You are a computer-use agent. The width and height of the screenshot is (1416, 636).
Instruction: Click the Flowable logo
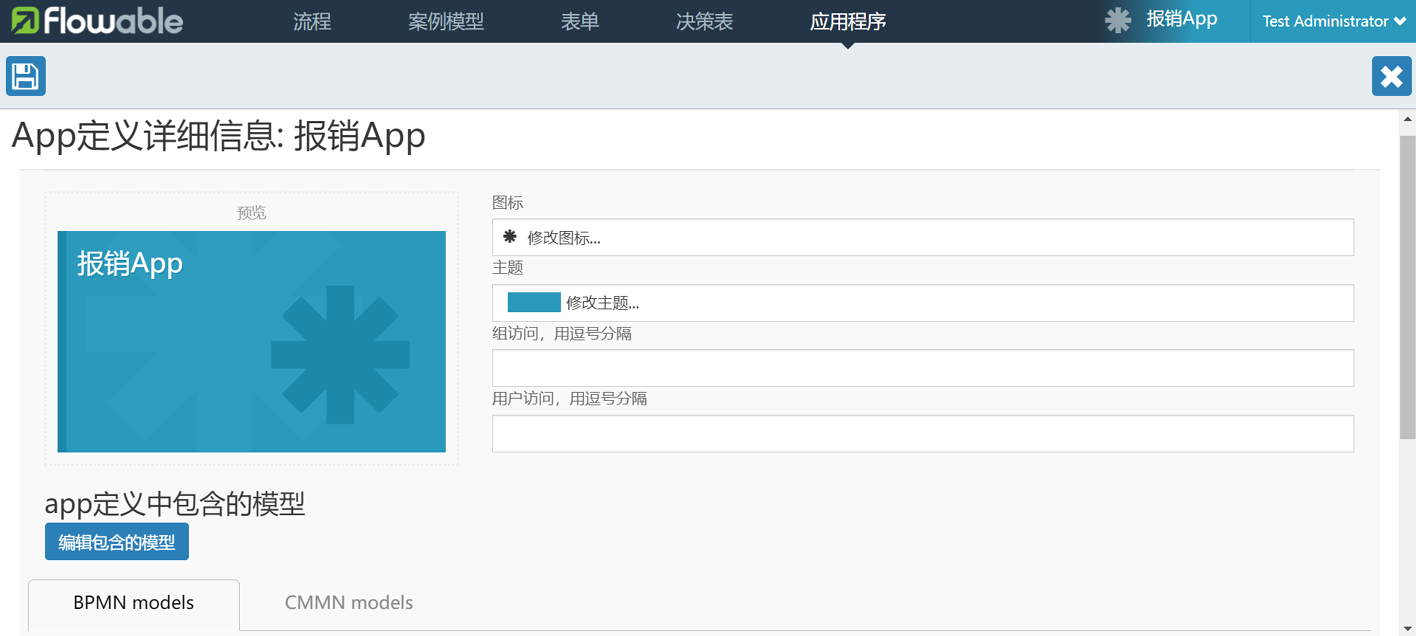point(97,21)
